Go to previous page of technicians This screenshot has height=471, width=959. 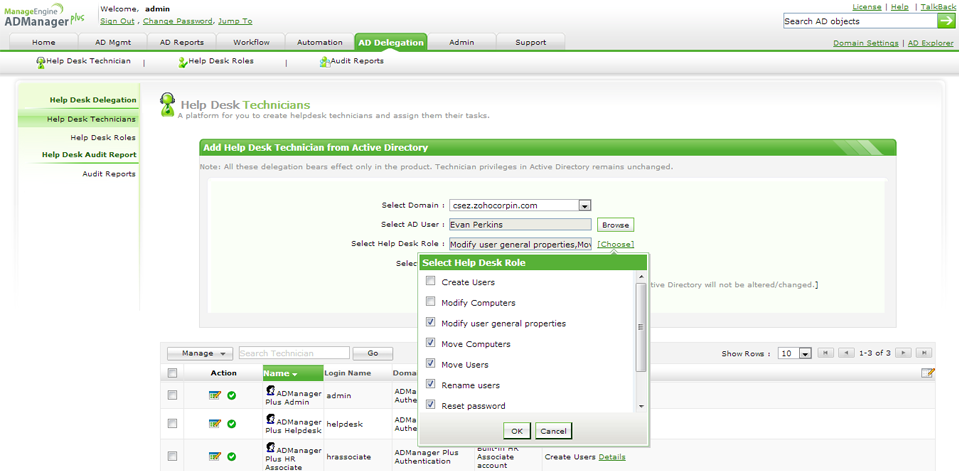846,353
